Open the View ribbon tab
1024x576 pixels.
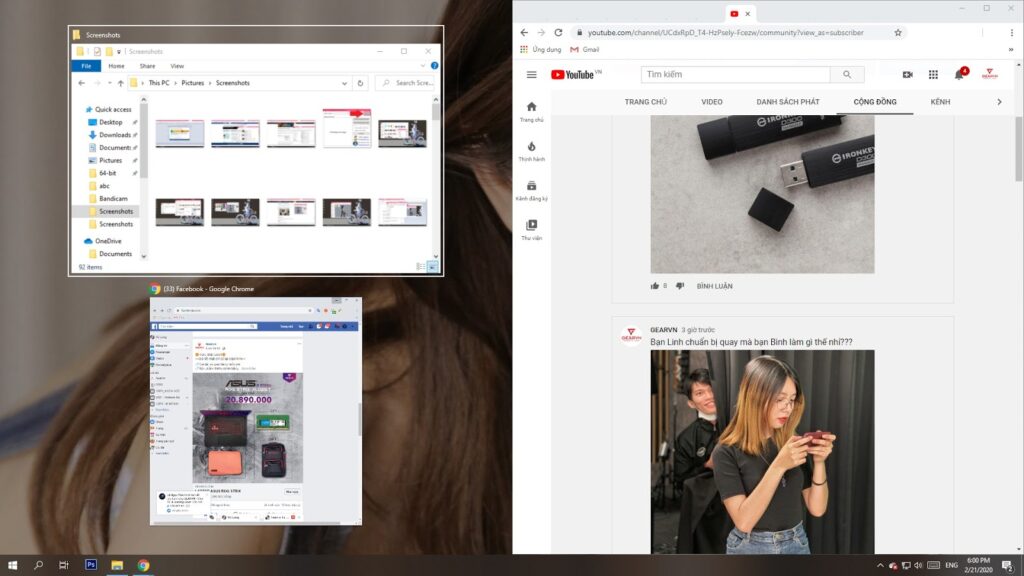pyautogui.click(x=177, y=66)
